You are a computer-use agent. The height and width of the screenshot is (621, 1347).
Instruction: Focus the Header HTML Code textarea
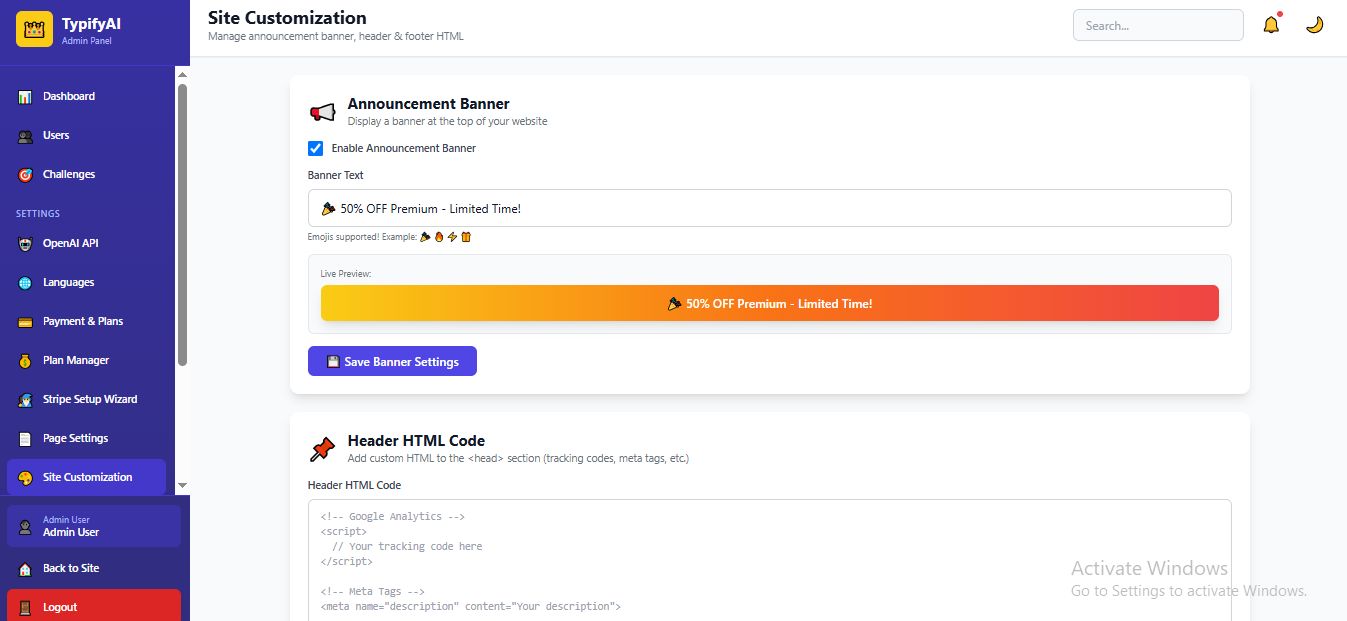pos(769,560)
